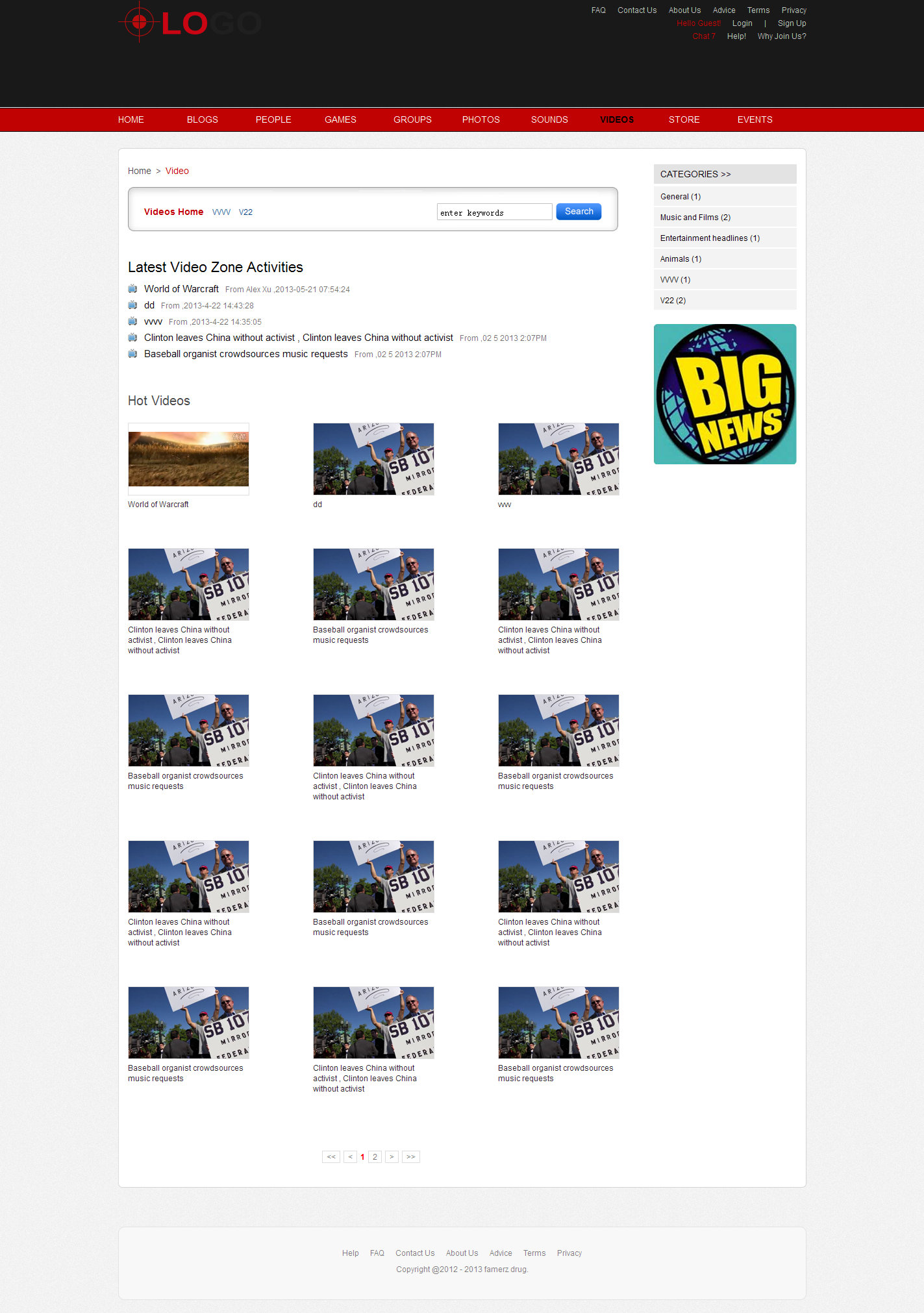Open dd activity title in latest activities

point(149,305)
